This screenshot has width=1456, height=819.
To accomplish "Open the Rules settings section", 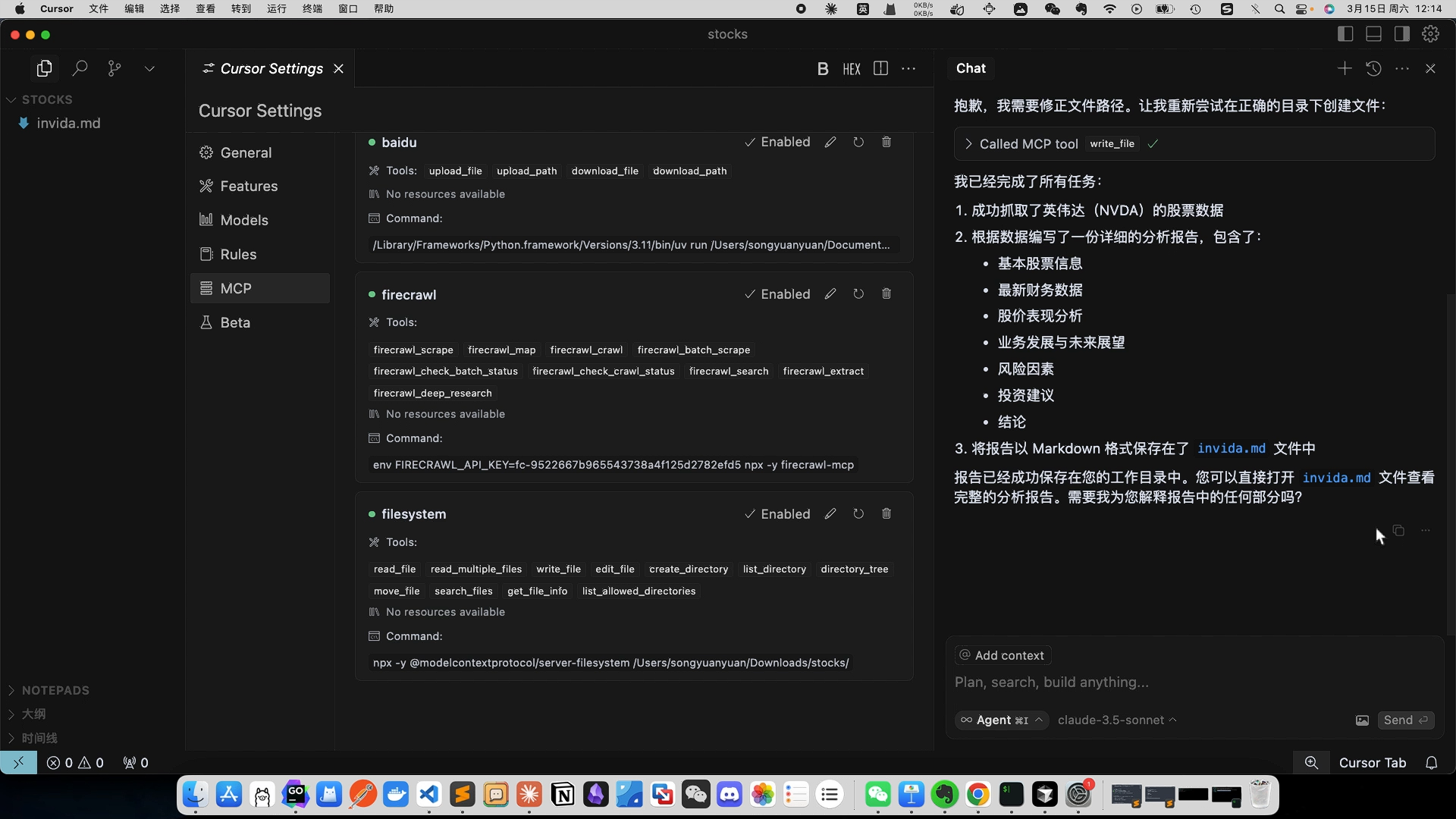I will [260, 254].
